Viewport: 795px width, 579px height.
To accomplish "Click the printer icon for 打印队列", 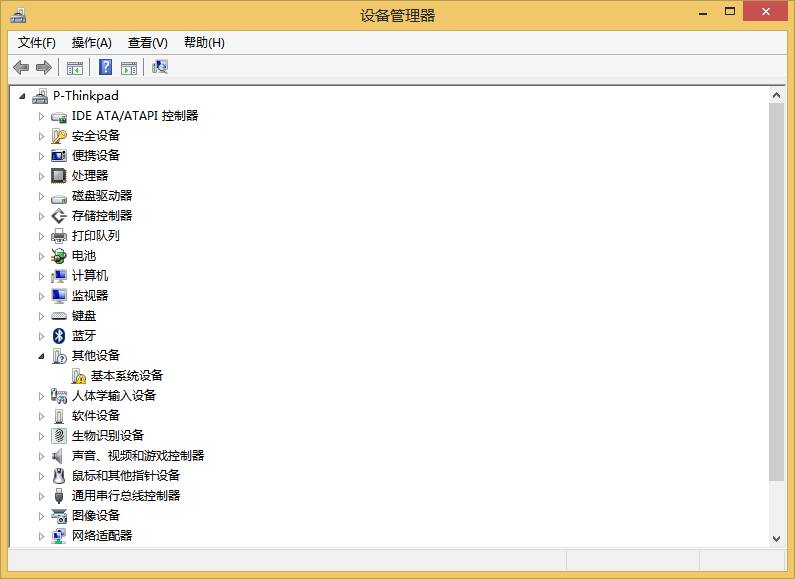I will tap(59, 236).
